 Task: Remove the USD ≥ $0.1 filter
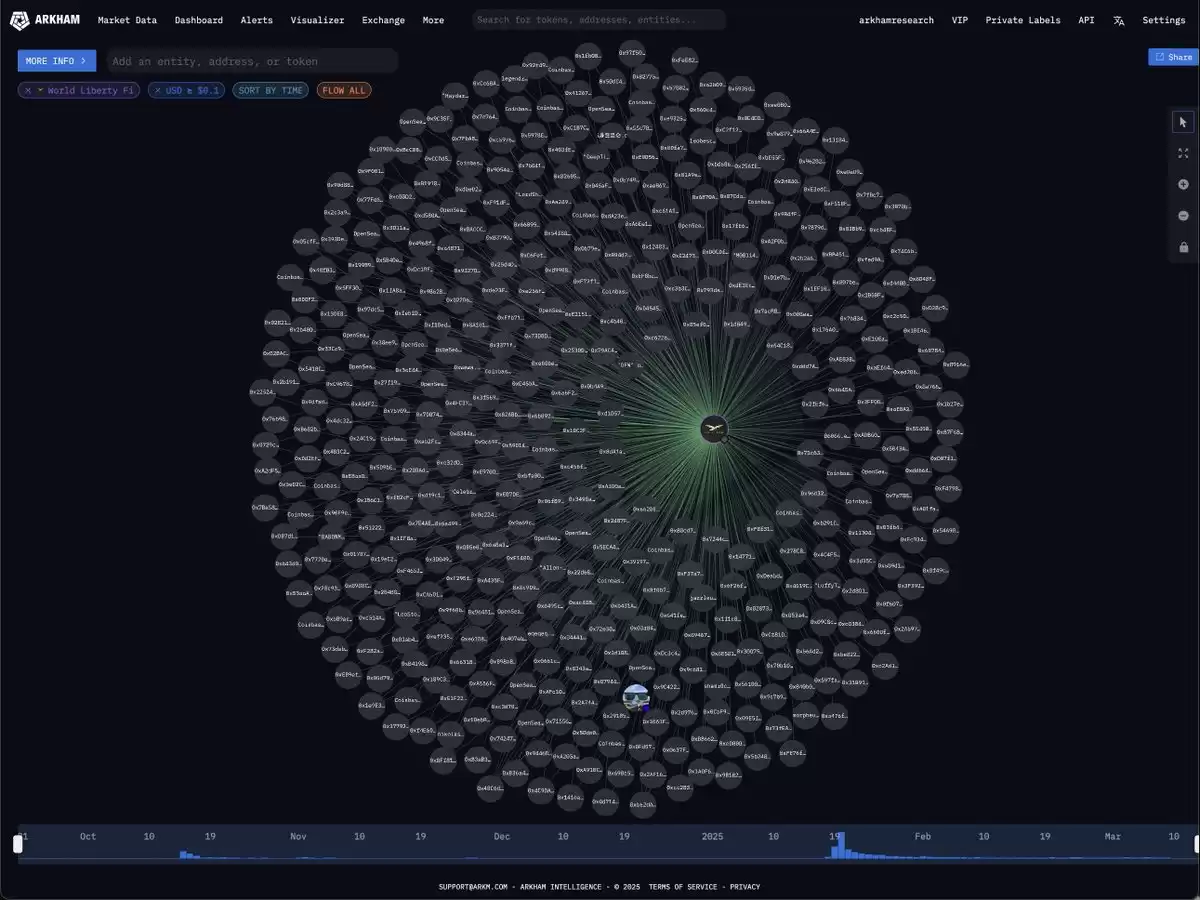pyautogui.click(x=157, y=90)
